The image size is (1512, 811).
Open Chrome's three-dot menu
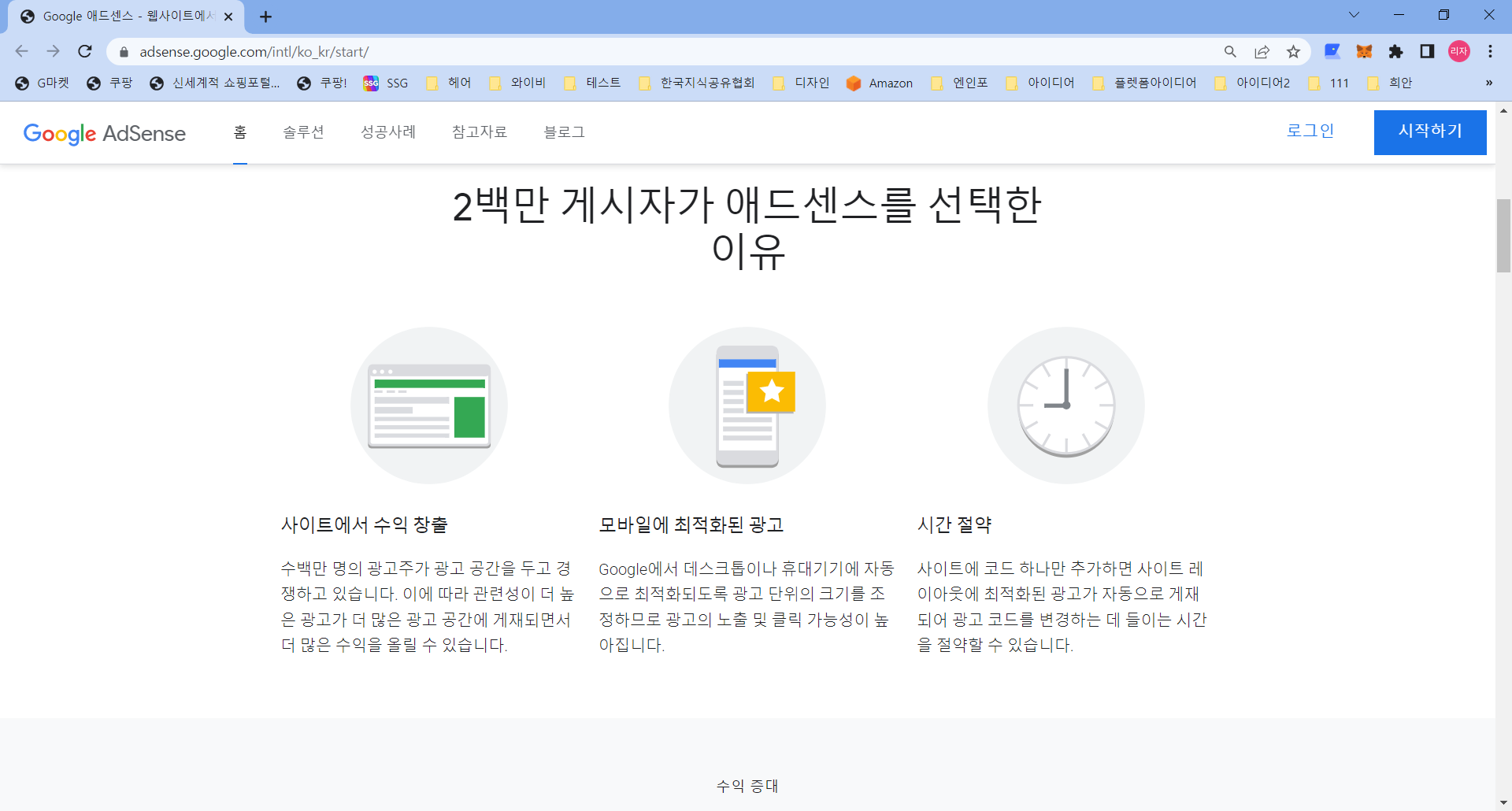pos(1490,51)
